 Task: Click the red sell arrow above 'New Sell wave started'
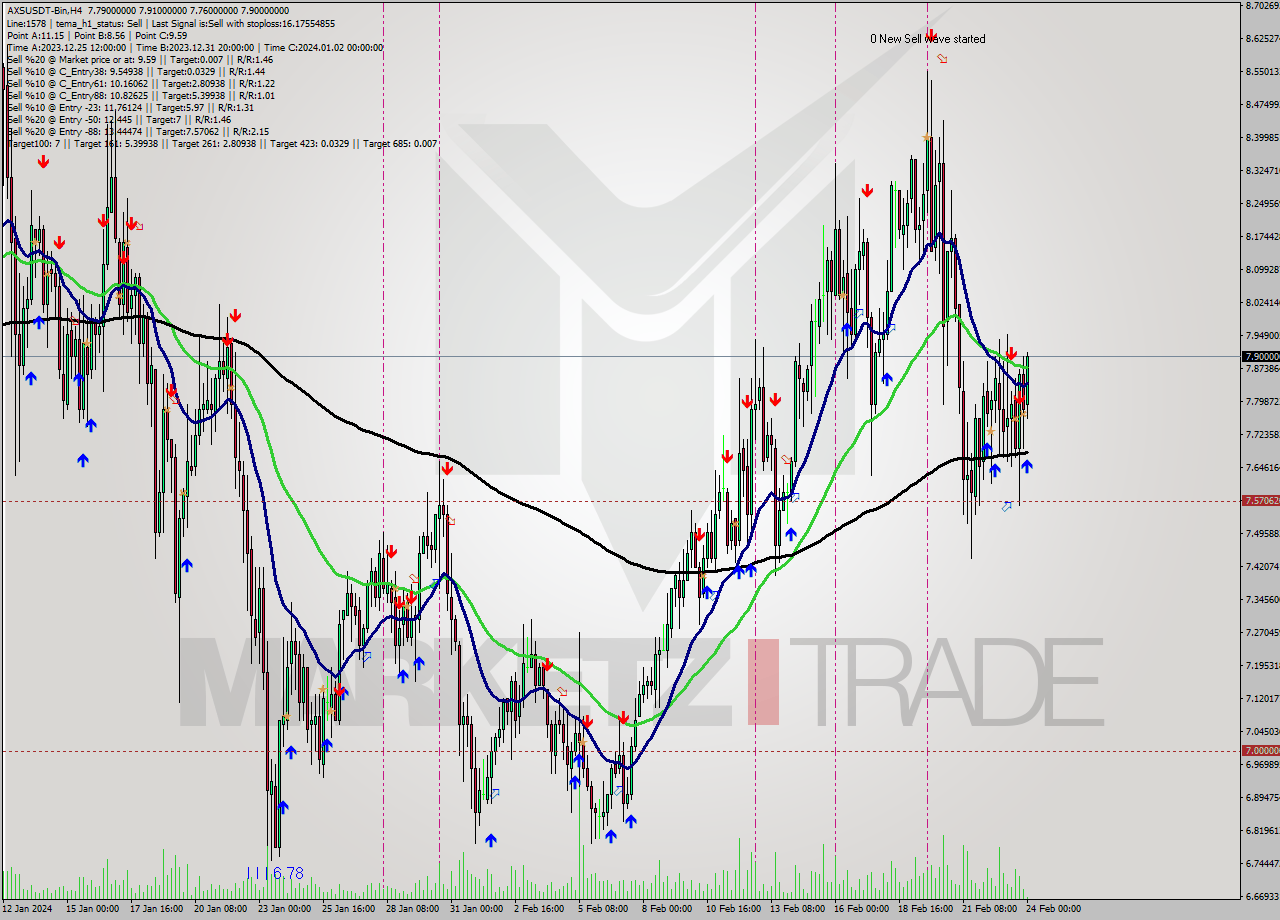931,36
